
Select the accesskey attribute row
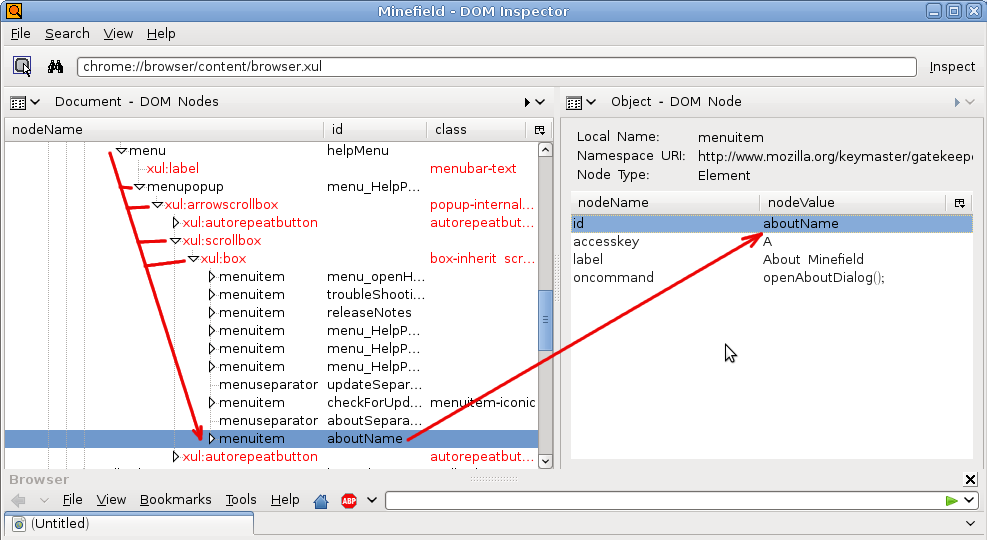pyautogui.click(x=772, y=242)
